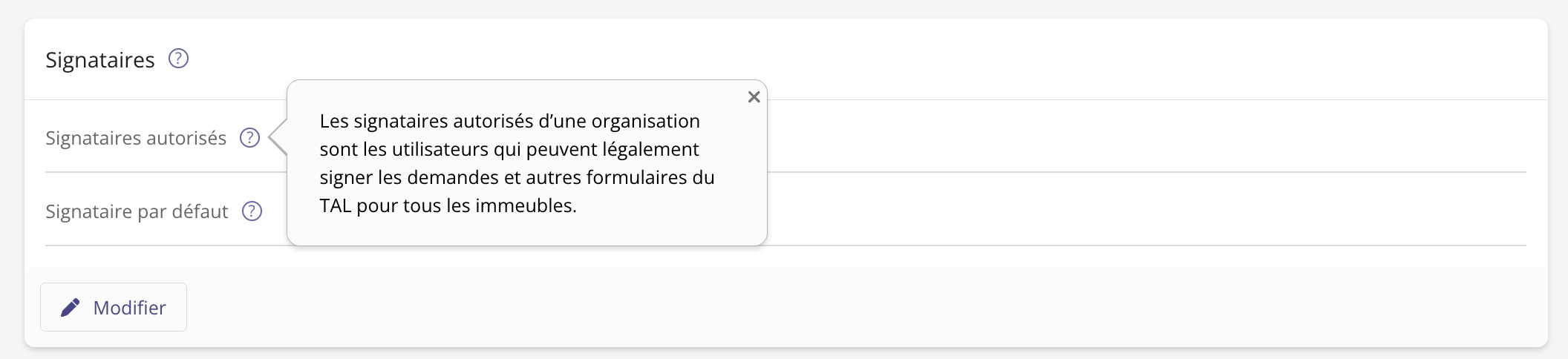The image size is (1568, 359).
Task: Select the Signataire par défaut label
Action: (137, 212)
